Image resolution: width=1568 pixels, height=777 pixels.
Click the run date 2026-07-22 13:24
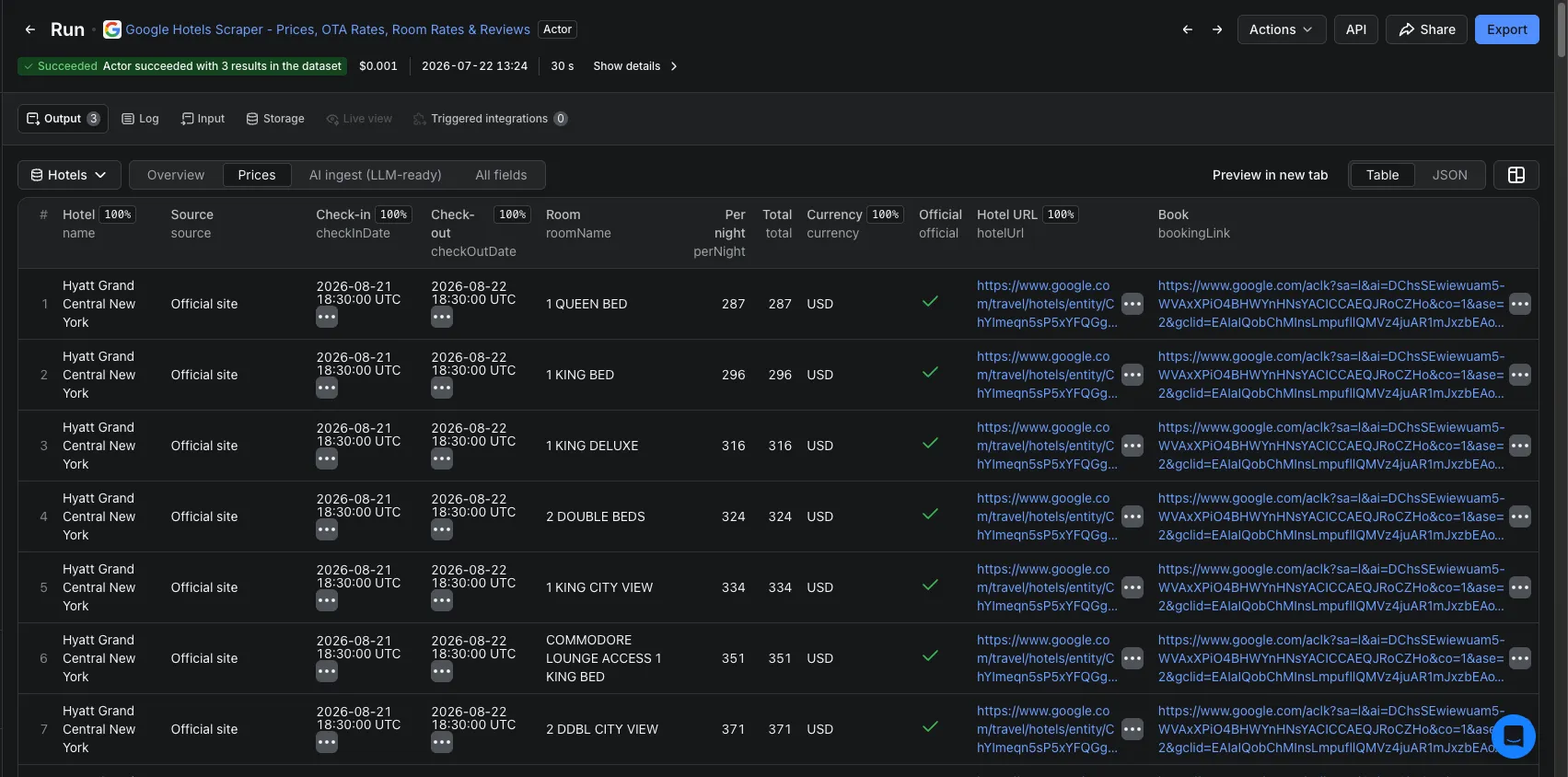click(x=474, y=66)
